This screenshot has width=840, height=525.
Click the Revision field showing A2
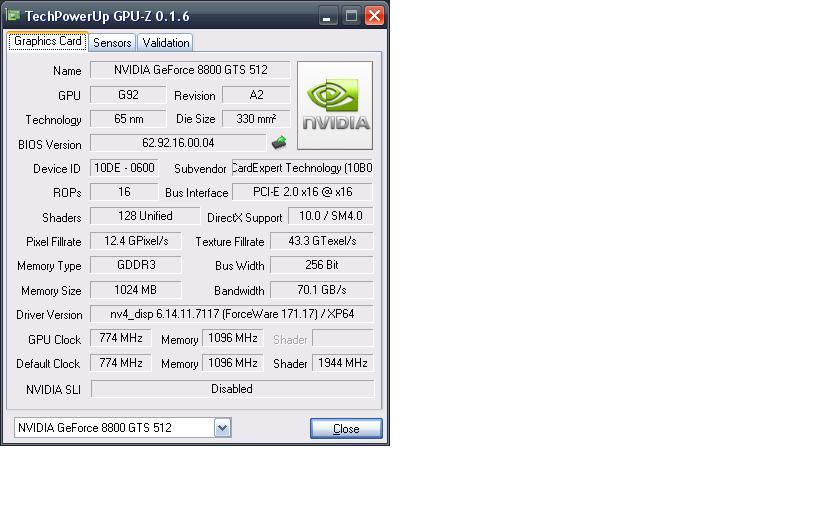click(x=256, y=95)
